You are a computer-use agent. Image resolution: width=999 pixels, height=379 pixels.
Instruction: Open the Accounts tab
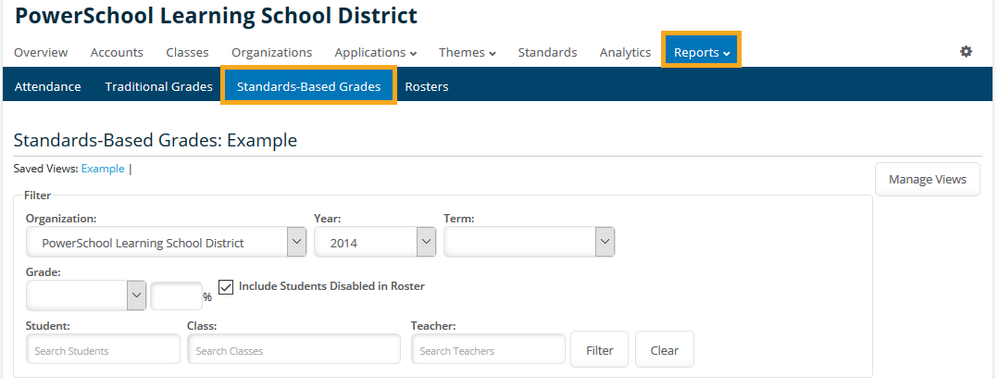point(117,53)
